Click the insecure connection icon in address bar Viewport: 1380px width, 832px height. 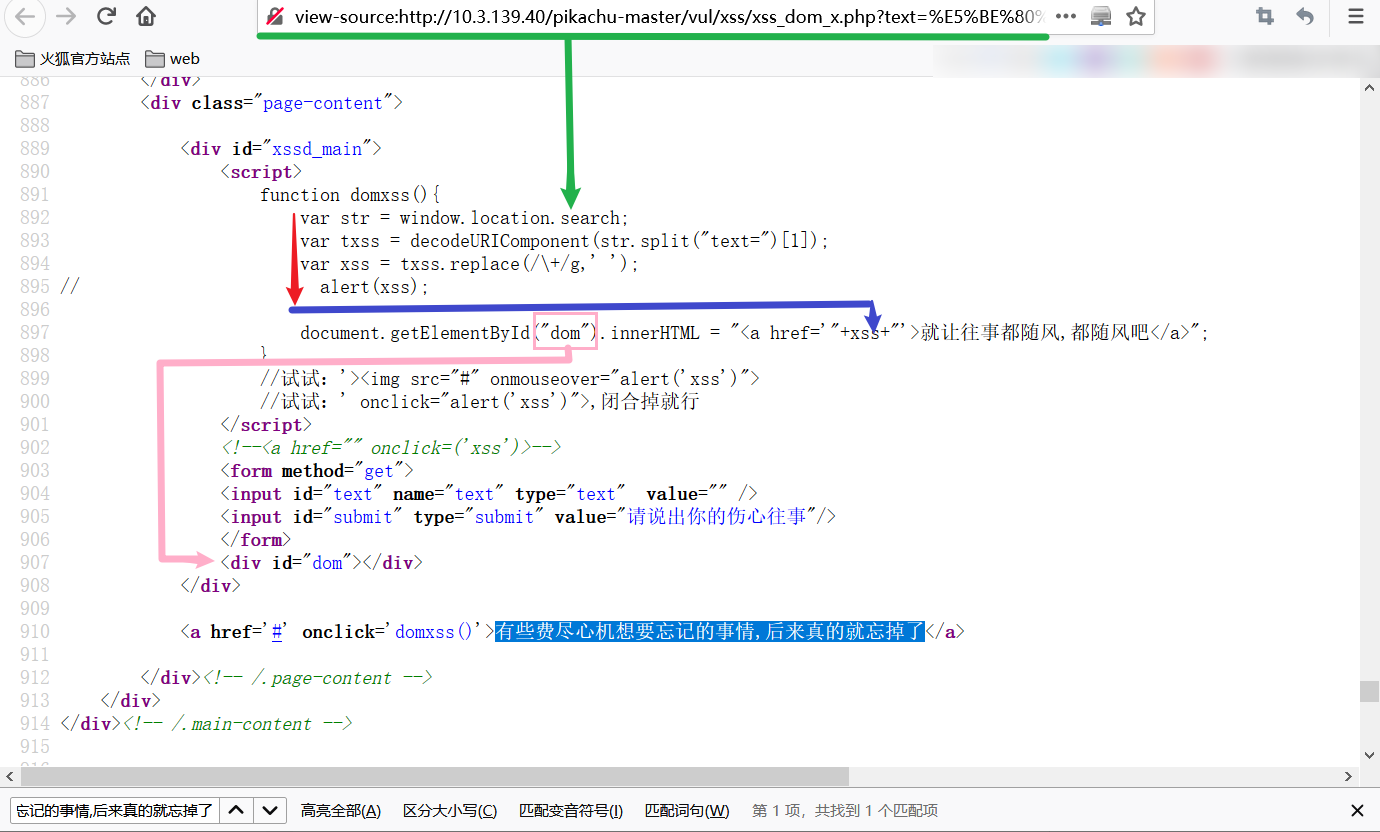(275, 16)
